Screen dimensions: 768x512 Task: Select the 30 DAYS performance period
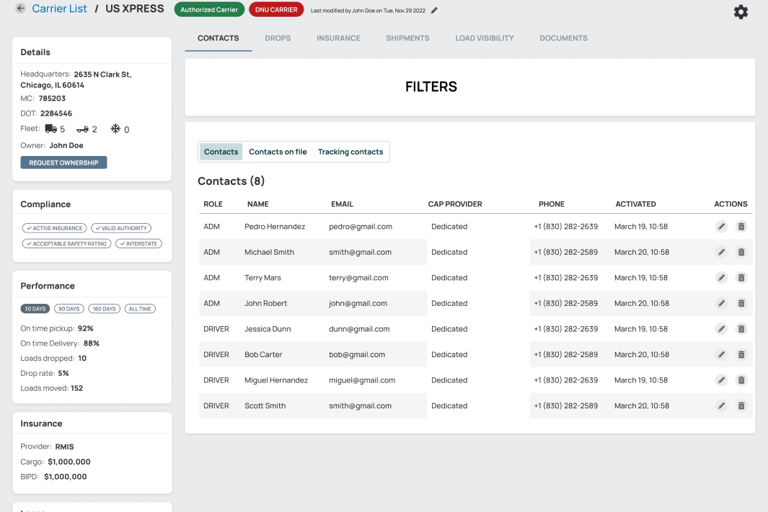tap(35, 309)
